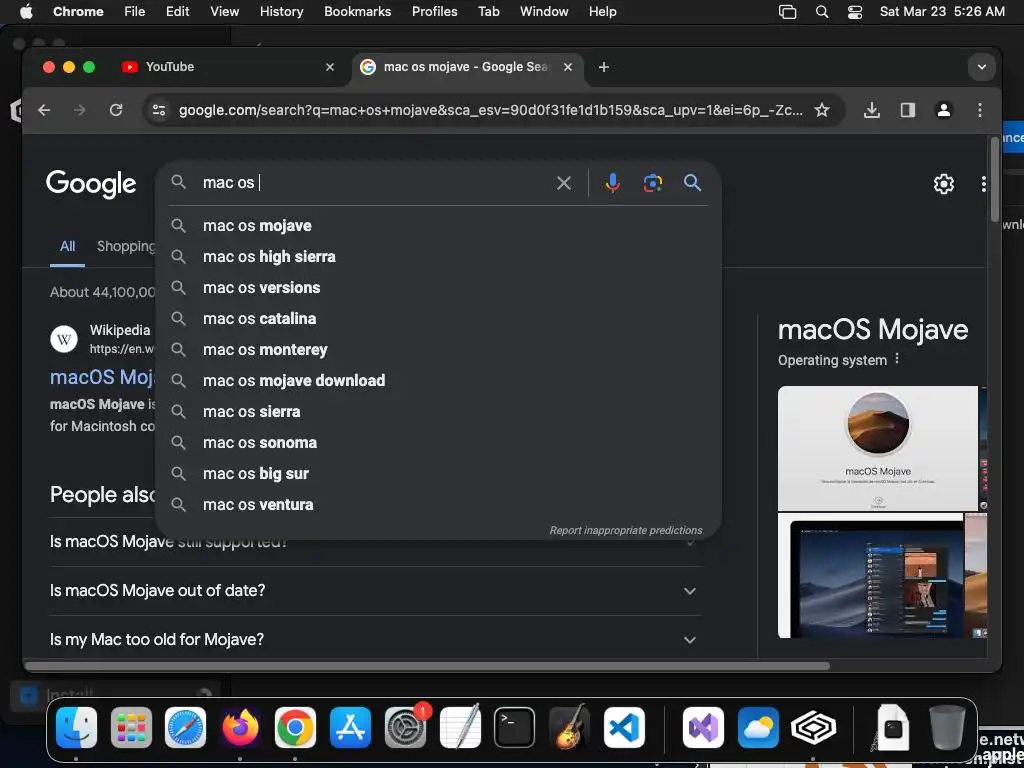Click Report inappropriate predictions link
This screenshot has width=1024, height=768.
pos(626,530)
